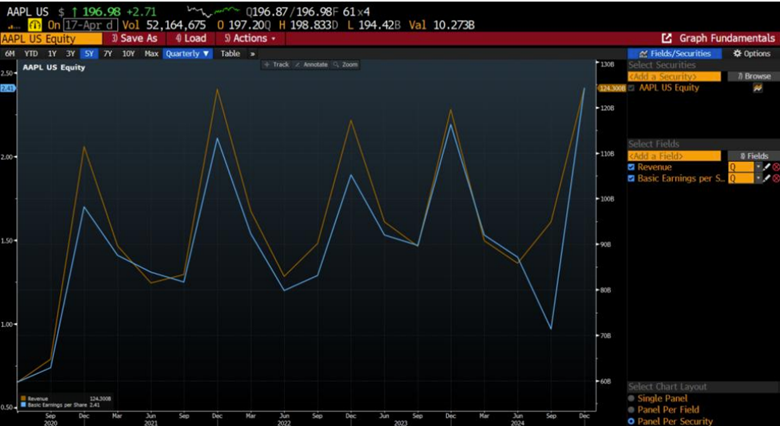This screenshot has width=780, height=426.
Task: Select the 6M time range
Action: tap(9, 54)
